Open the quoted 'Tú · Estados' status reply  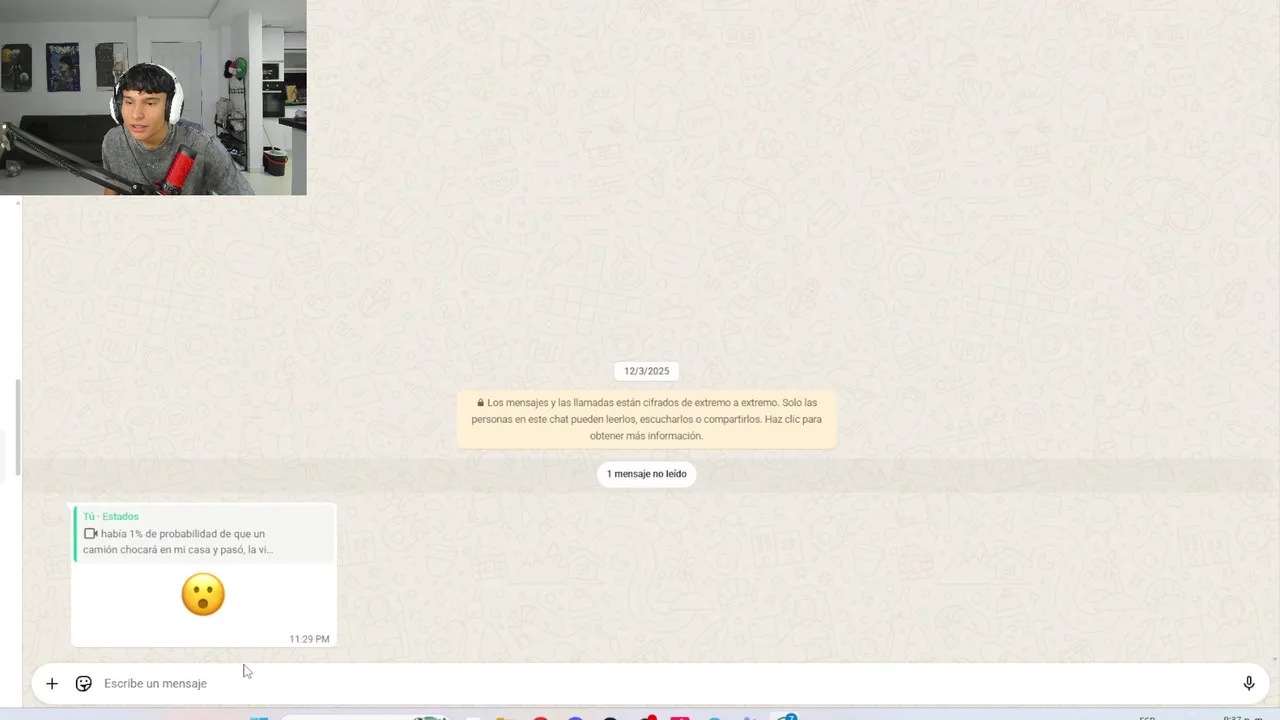coord(204,534)
